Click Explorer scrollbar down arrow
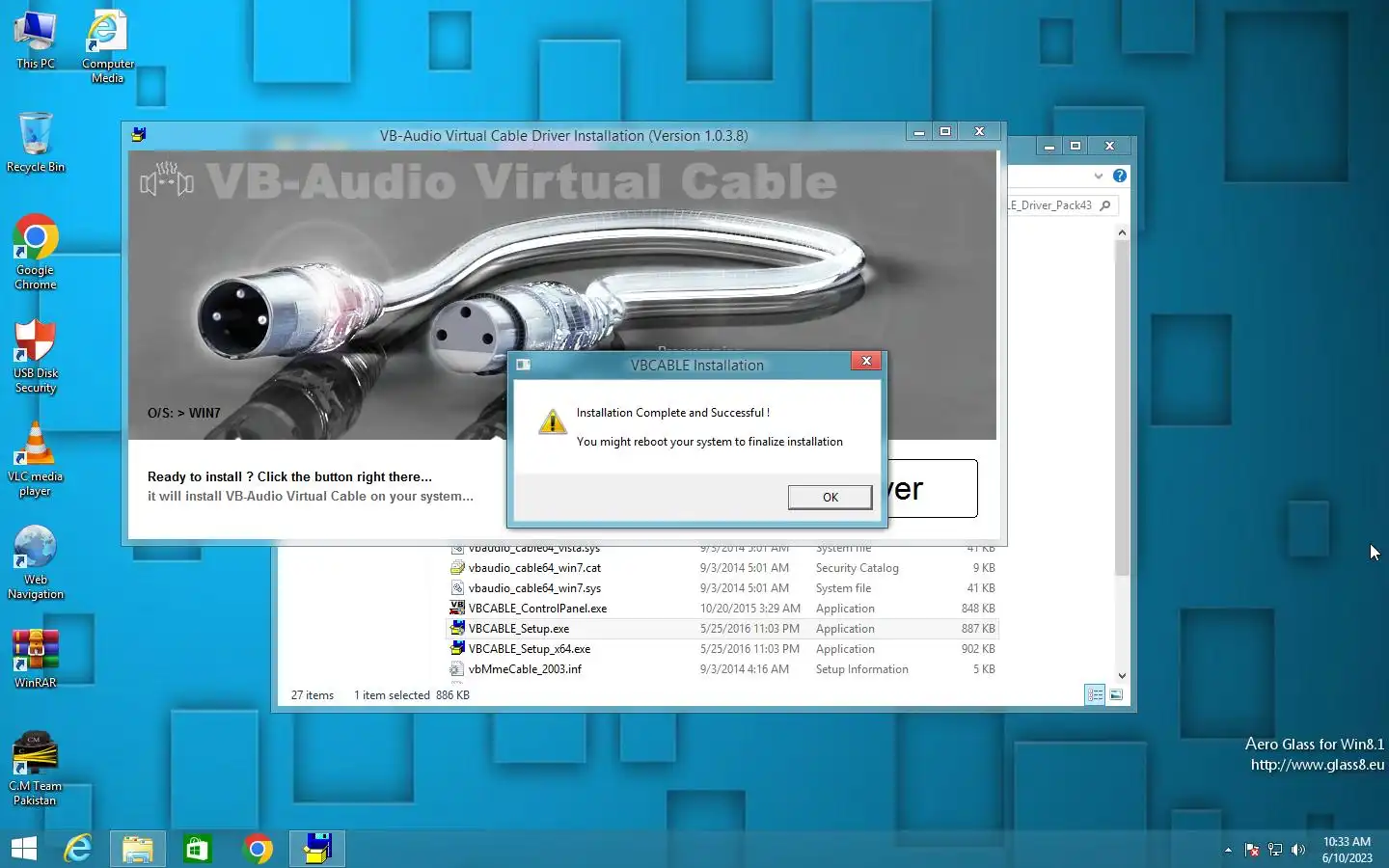 click(1122, 675)
